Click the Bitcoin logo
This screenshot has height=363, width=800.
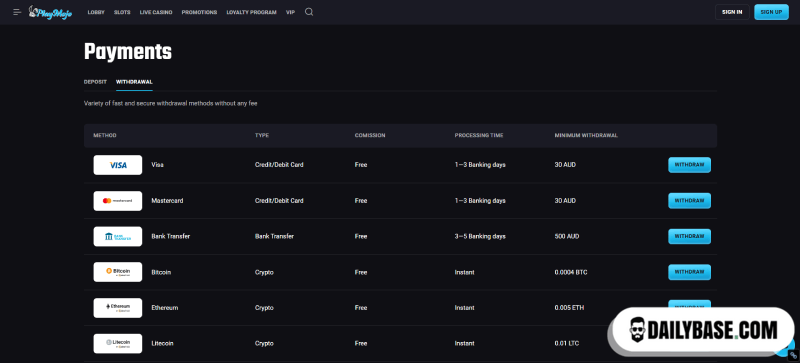click(x=118, y=272)
